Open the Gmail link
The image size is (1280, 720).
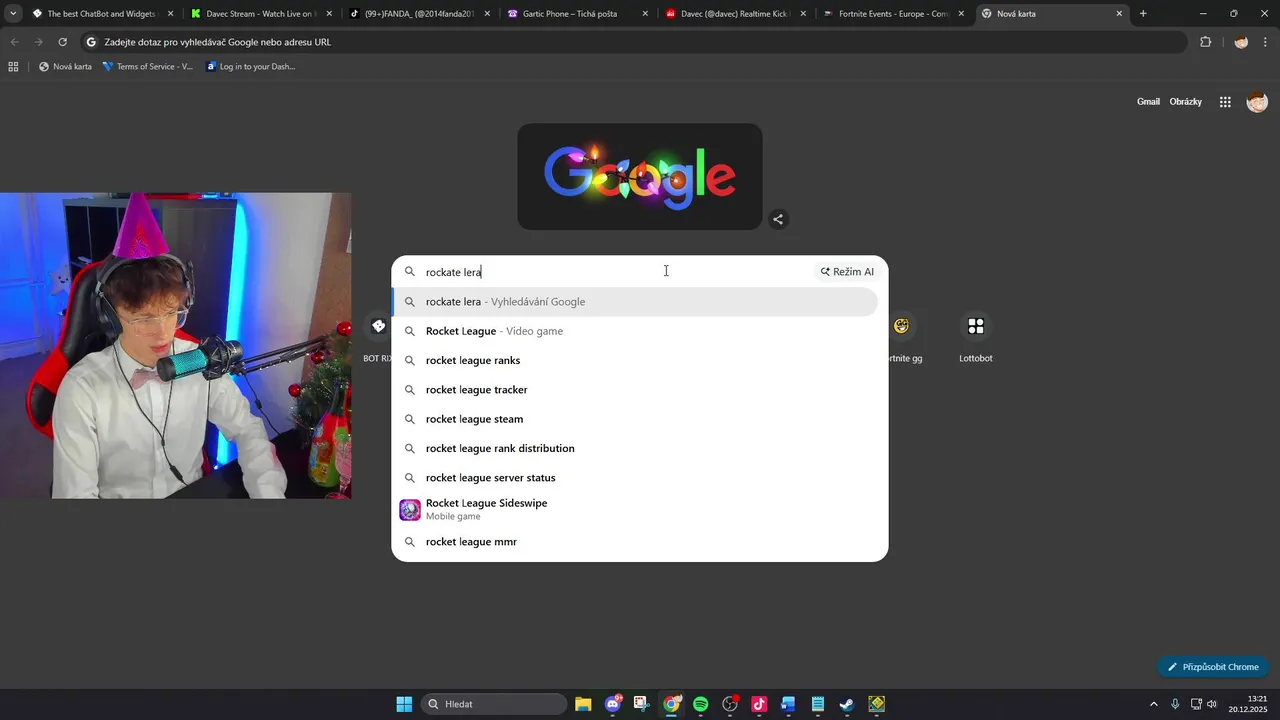point(1148,102)
